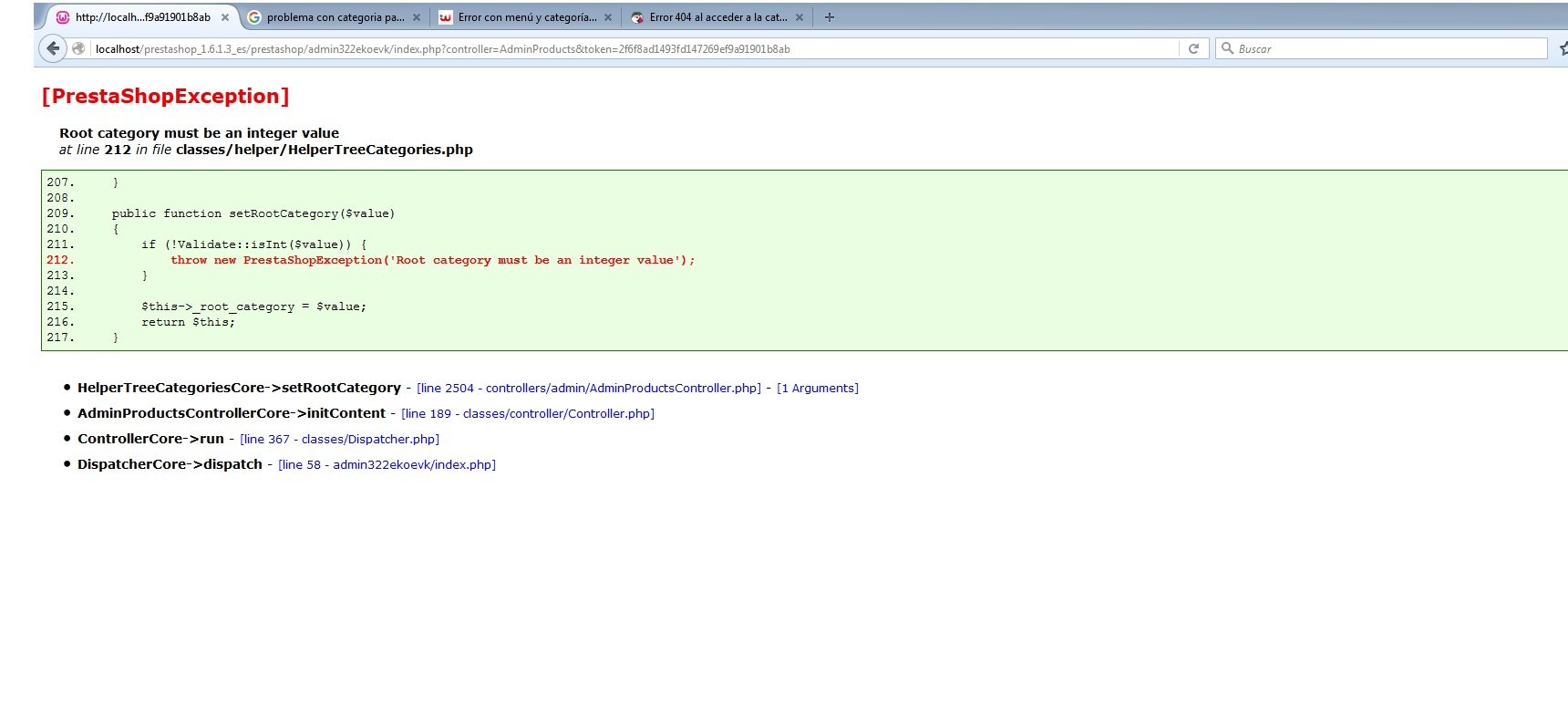Click the 'classes/helper/HelperTreeCategories.php' file name
Screen dimensions: 1568x727
(325, 150)
